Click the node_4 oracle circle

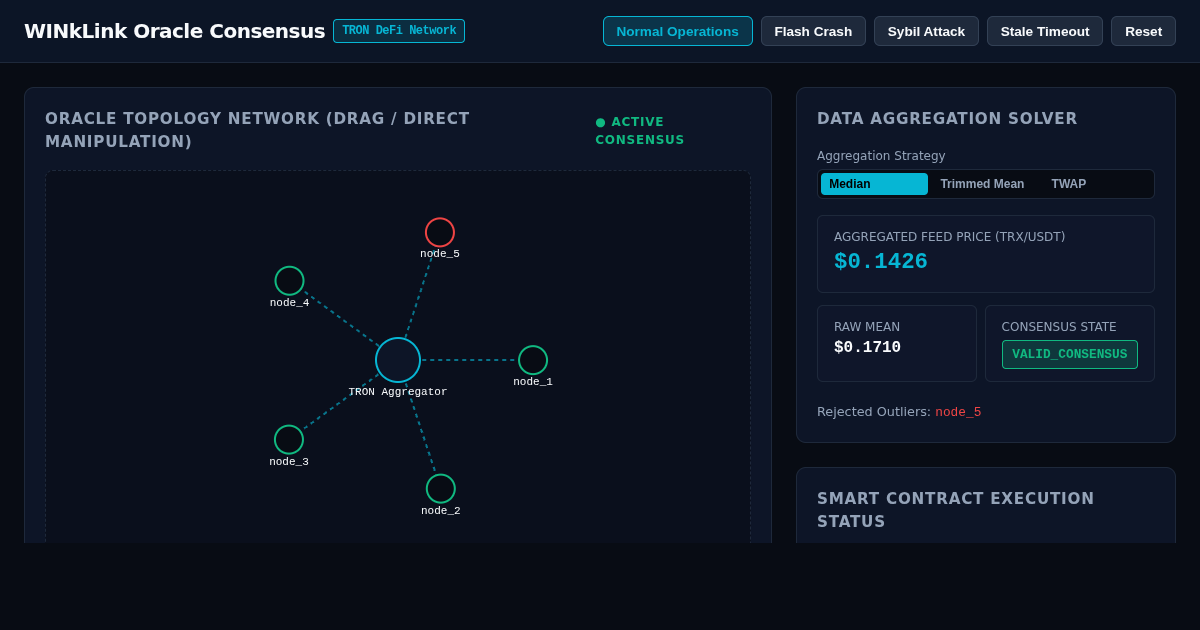click(x=289, y=281)
